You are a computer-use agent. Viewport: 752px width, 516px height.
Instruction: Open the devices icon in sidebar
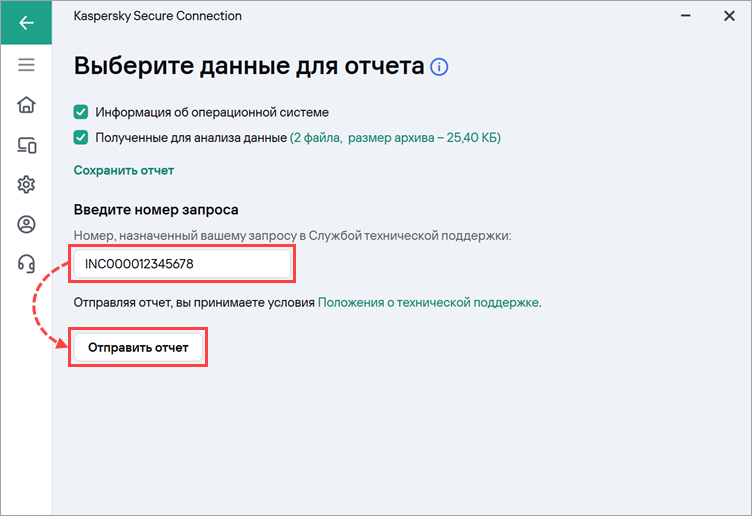click(x=26, y=145)
